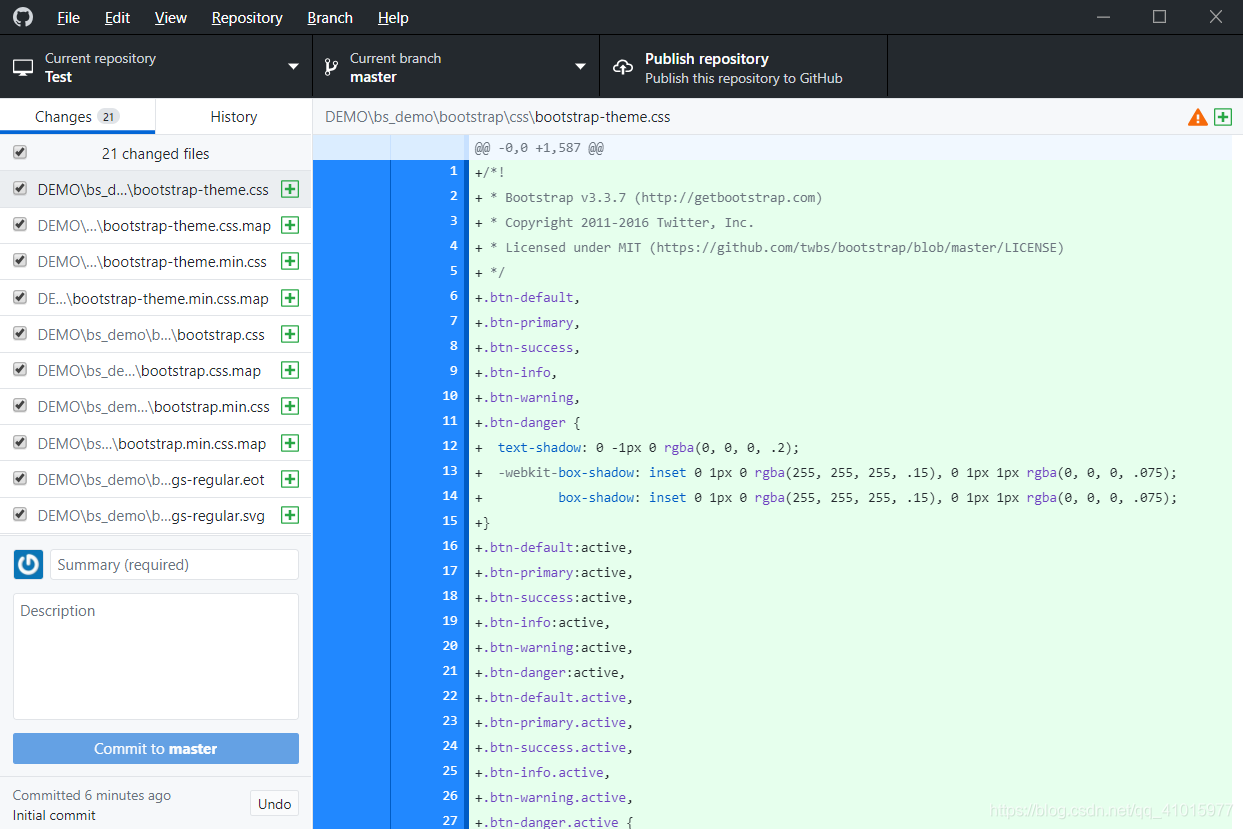Click the Bootstrap v3.3.7 comment line
Screen dimensions: 1243x829
[x=649, y=197]
